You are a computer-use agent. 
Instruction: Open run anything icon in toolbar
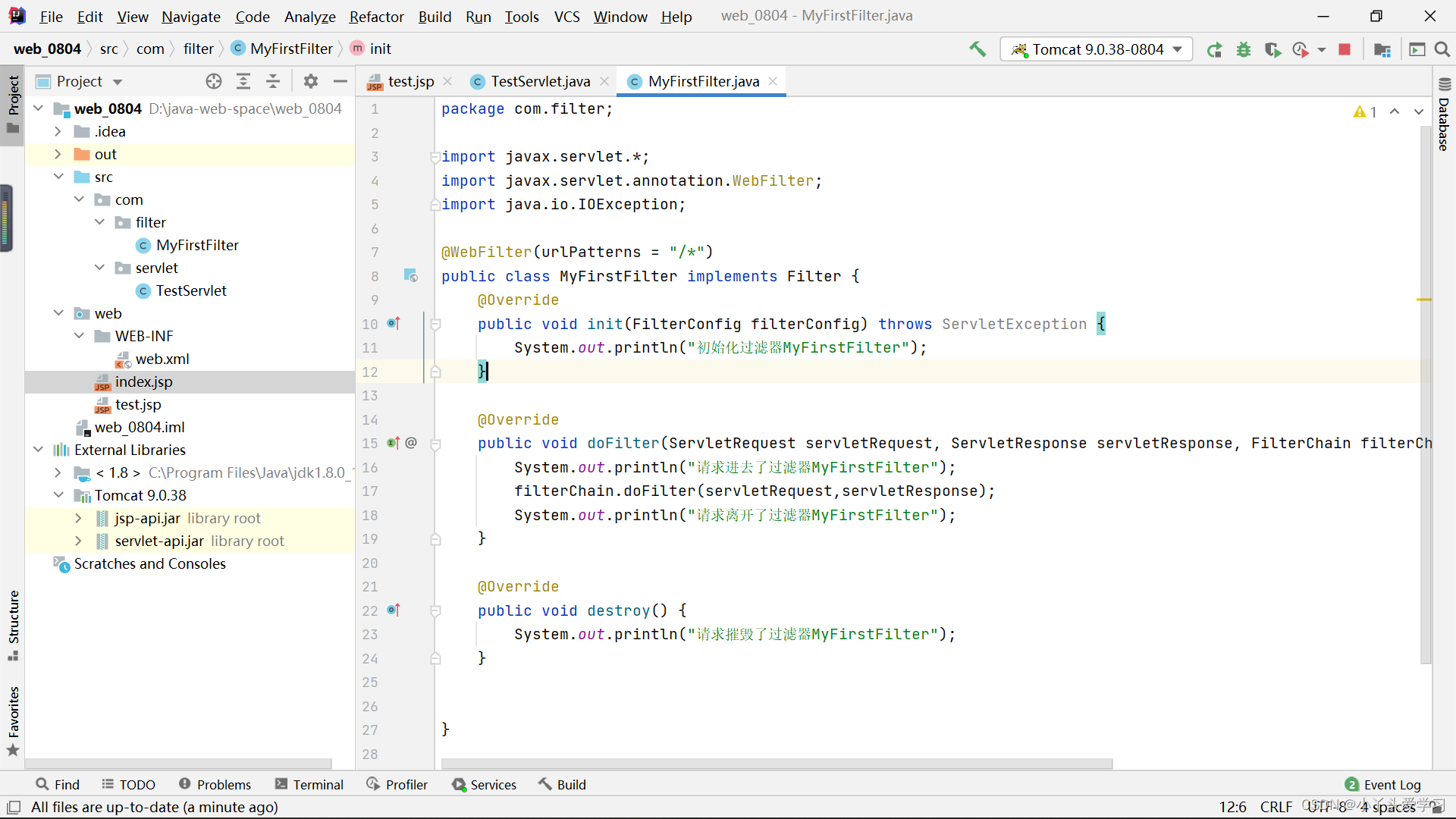pos(1417,49)
